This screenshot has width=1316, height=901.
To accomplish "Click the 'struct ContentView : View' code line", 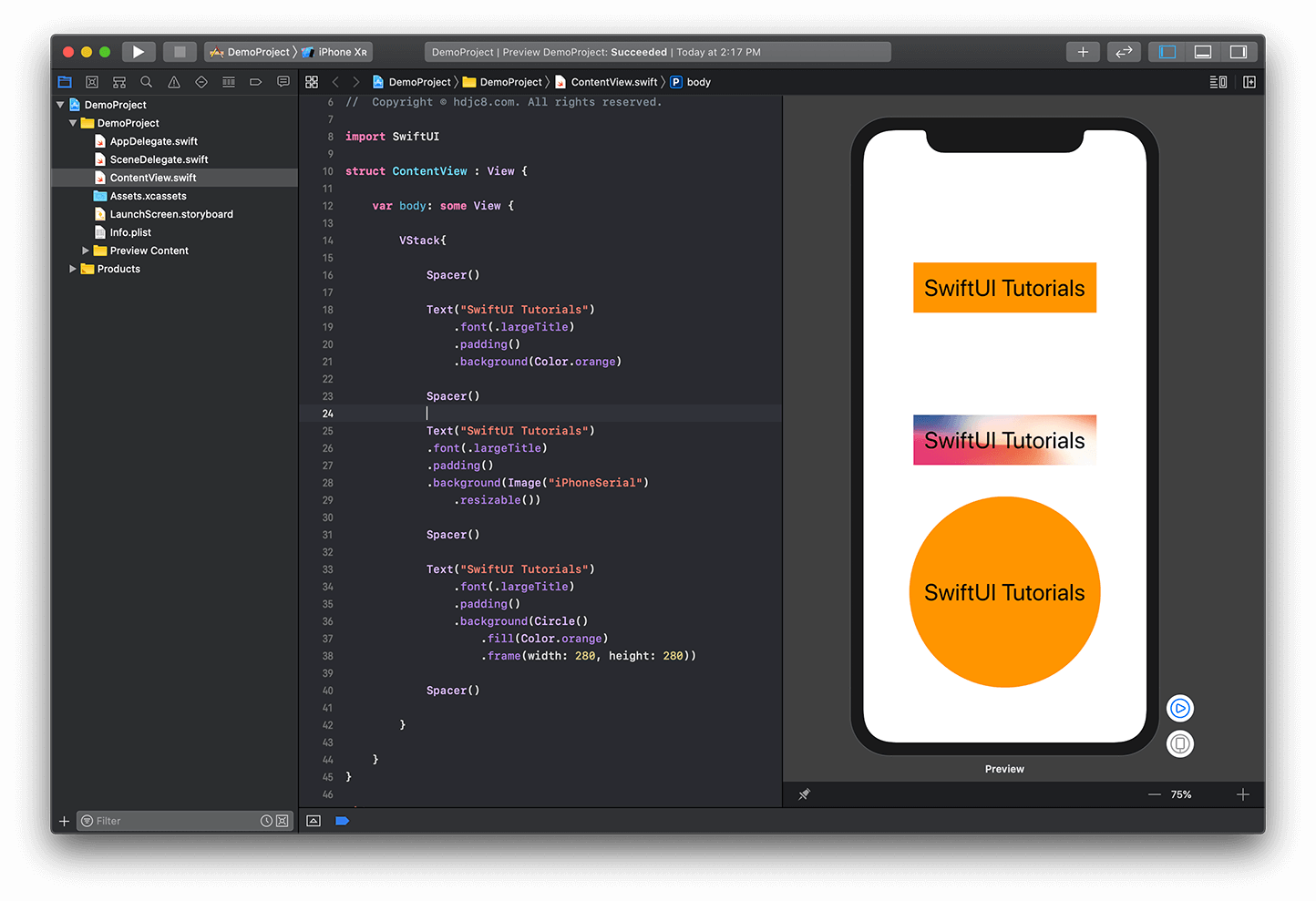I will tap(436, 171).
